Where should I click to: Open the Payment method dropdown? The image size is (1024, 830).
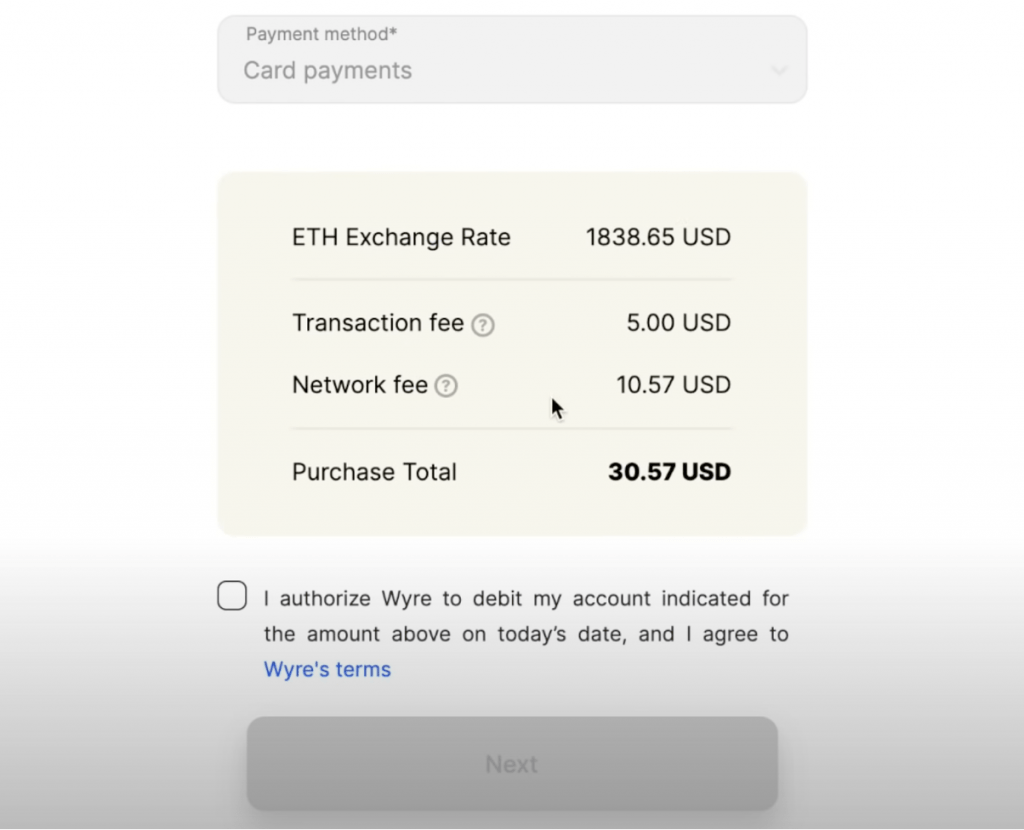pyautogui.click(x=512, y=59)
